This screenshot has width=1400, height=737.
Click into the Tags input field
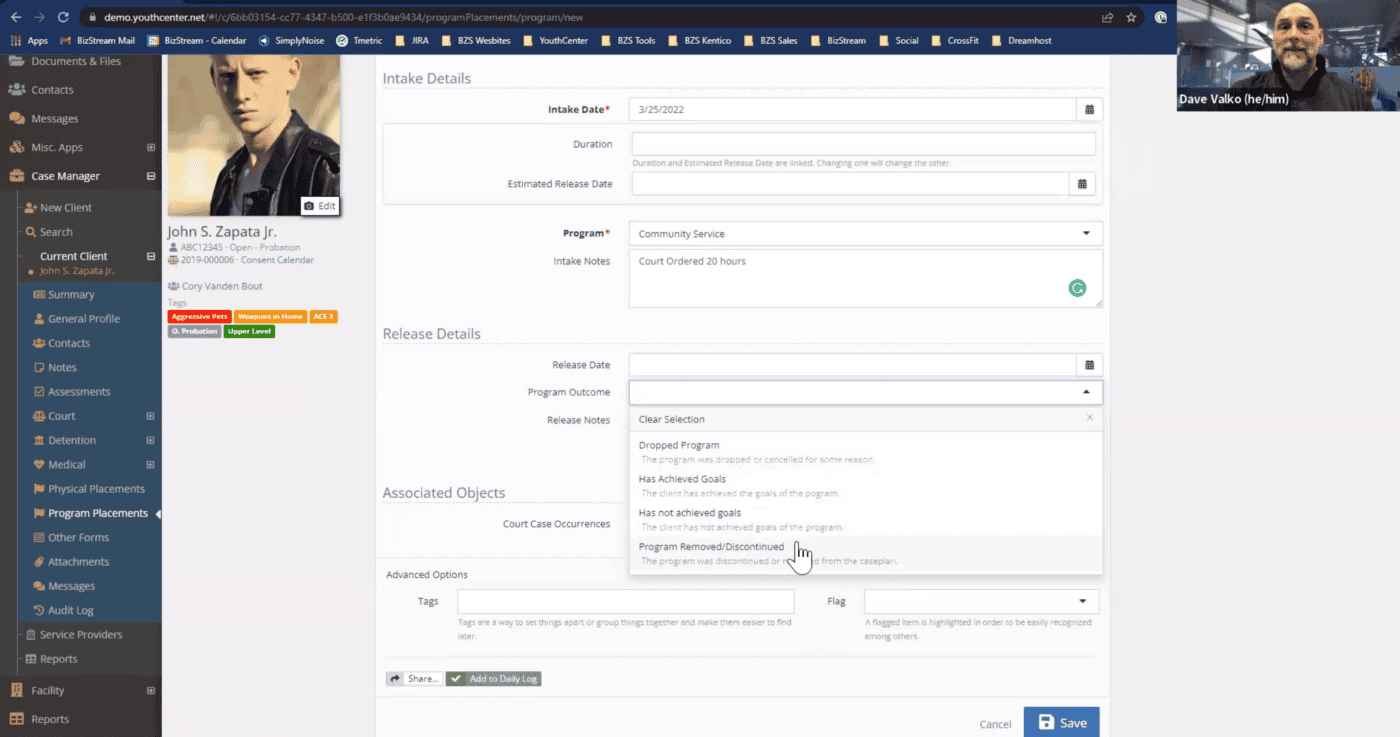tap(625, 601)
